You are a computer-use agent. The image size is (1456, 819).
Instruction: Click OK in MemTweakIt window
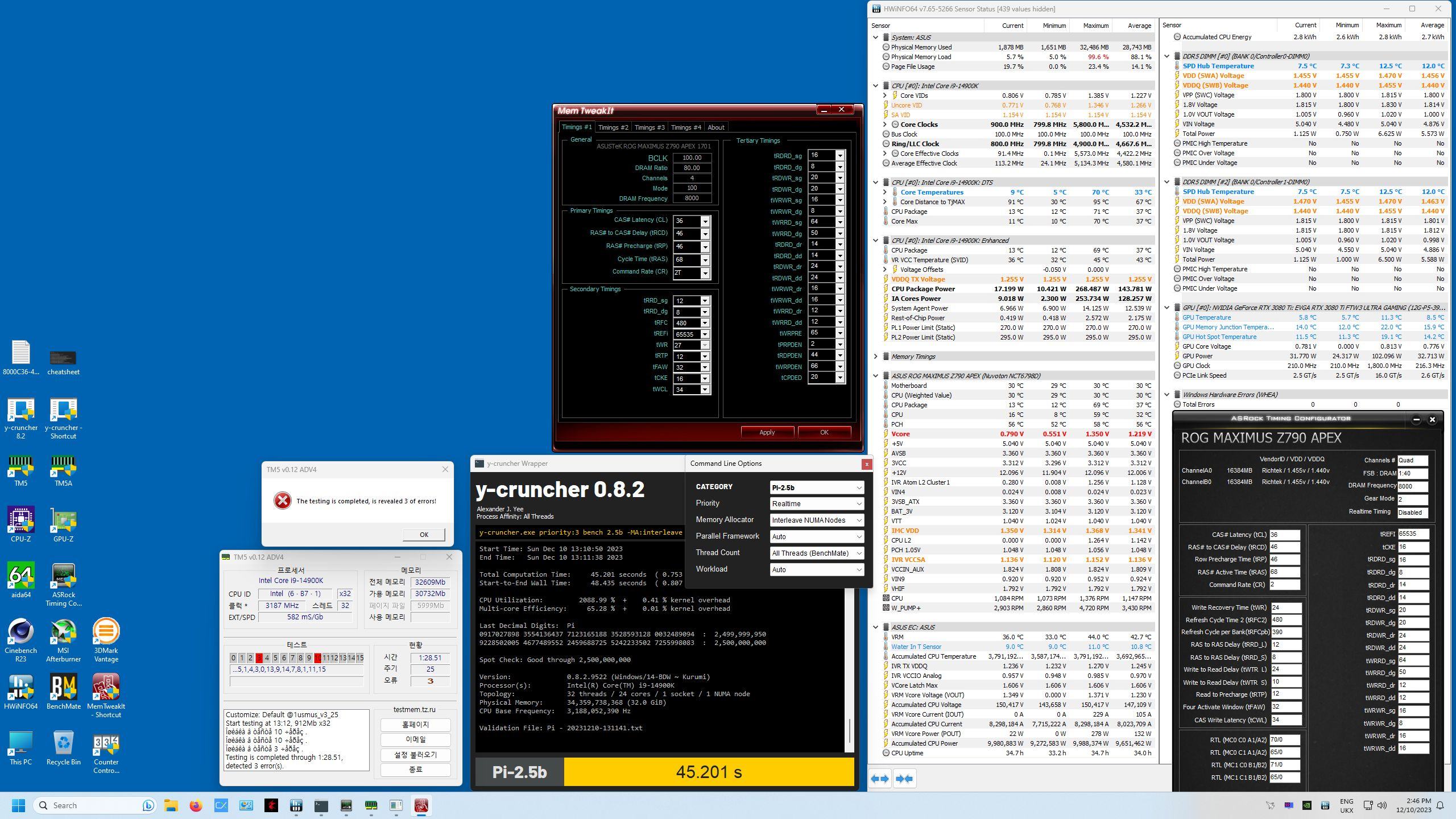coord(824,432)
